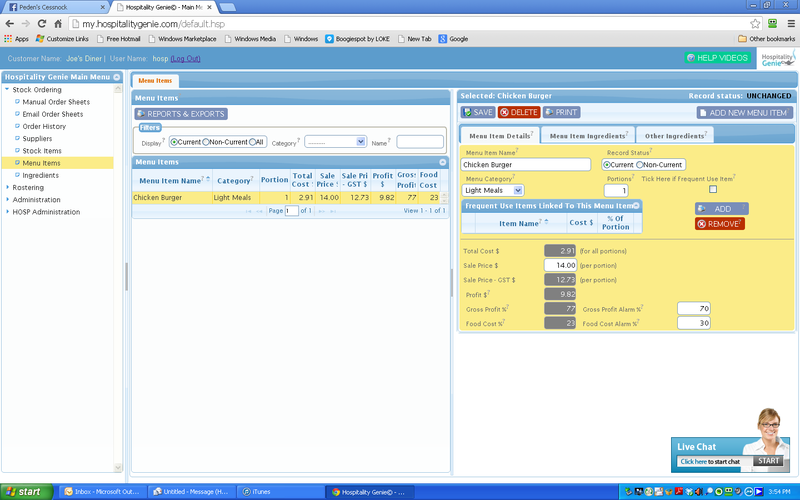Open Help Videos

(717, 58)
